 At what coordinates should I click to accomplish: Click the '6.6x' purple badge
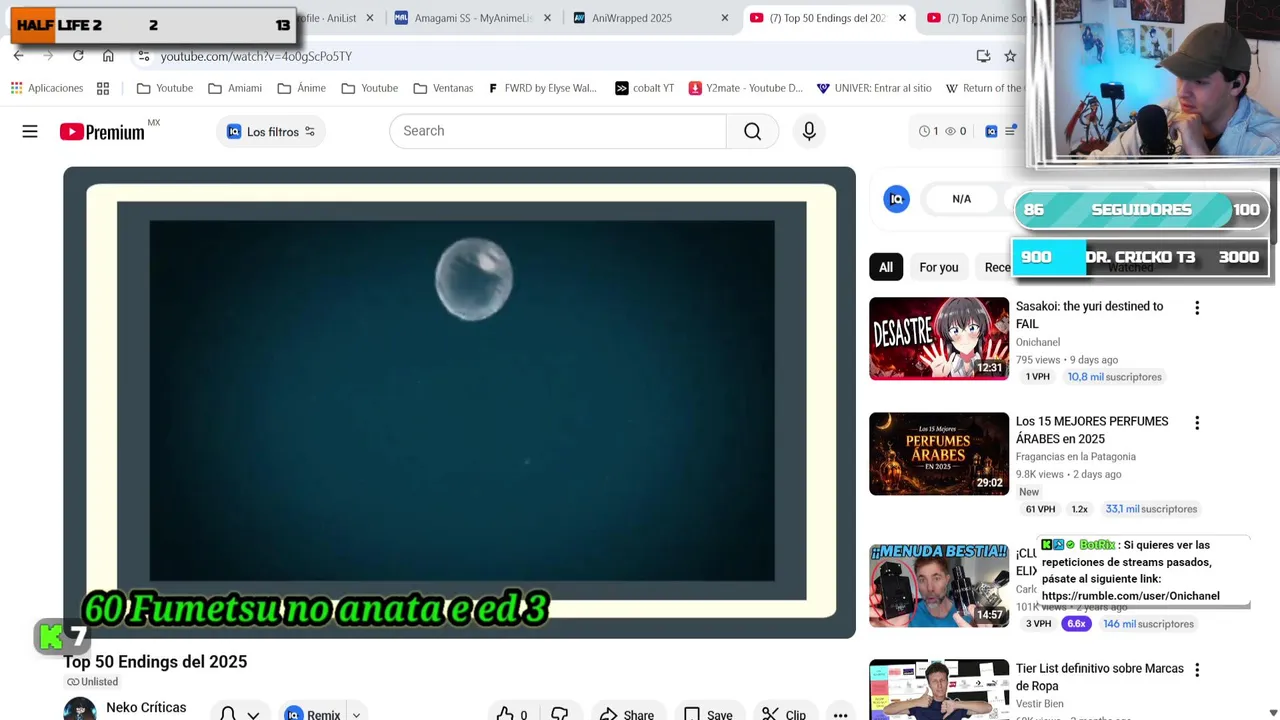click(x=1076, y=624)
